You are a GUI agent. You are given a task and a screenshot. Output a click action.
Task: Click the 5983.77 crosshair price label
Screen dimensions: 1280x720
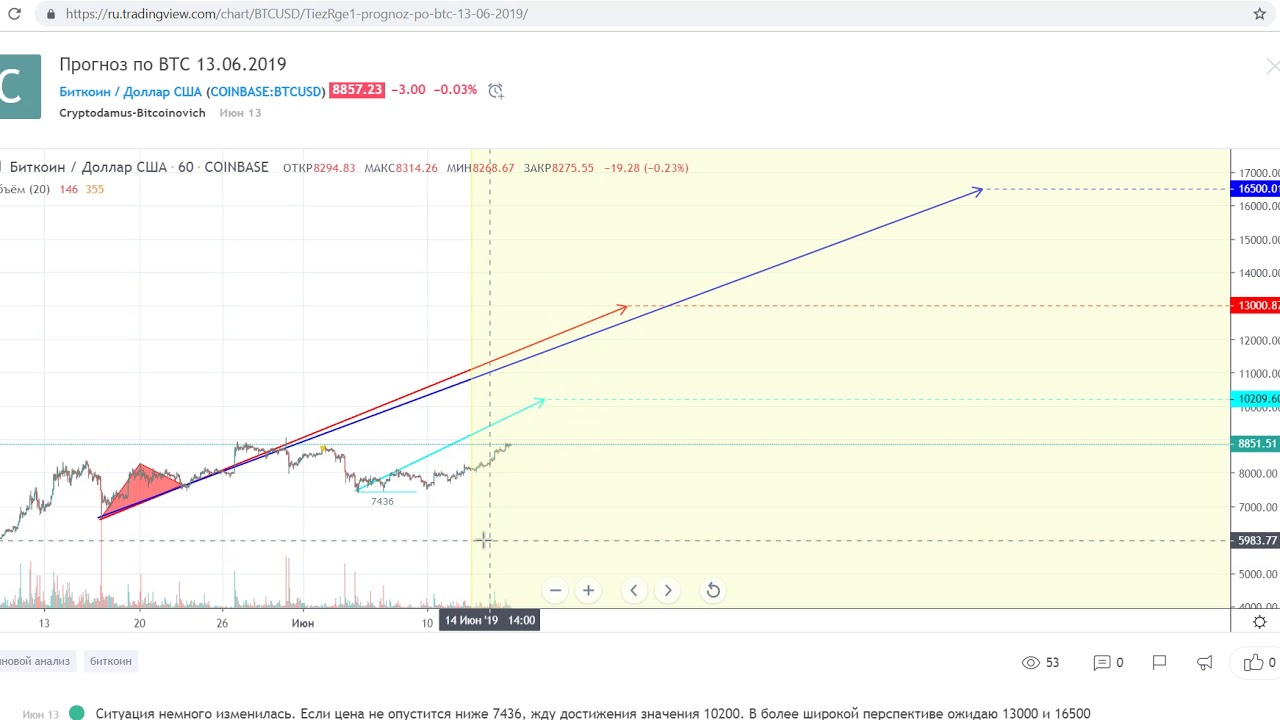point(1255,541)
